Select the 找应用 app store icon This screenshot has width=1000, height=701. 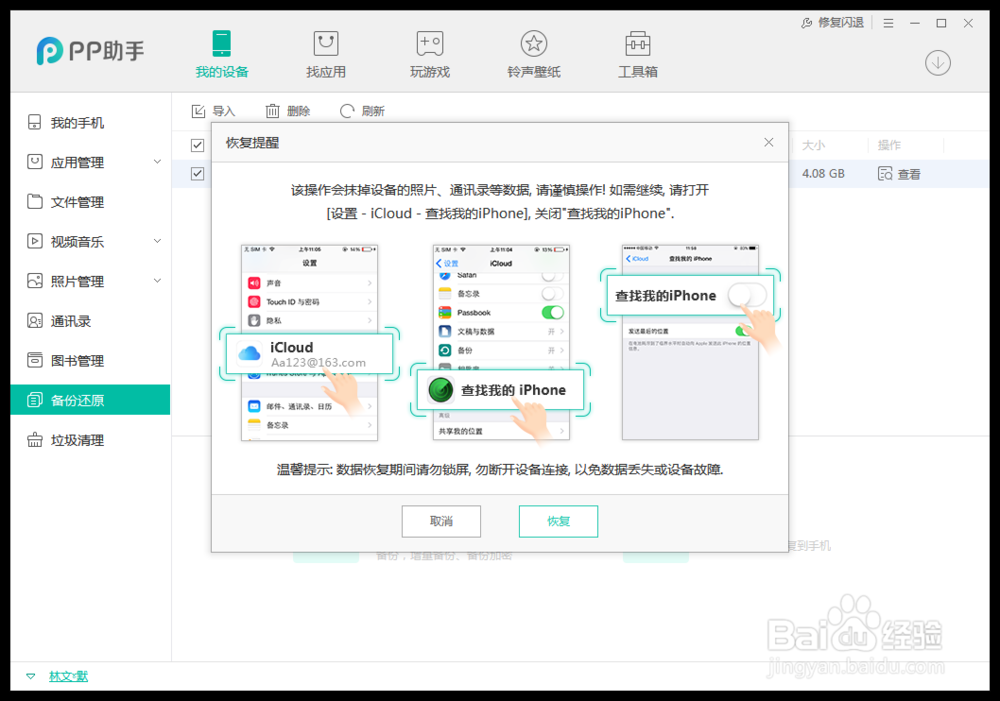click(x=325, y=52)
